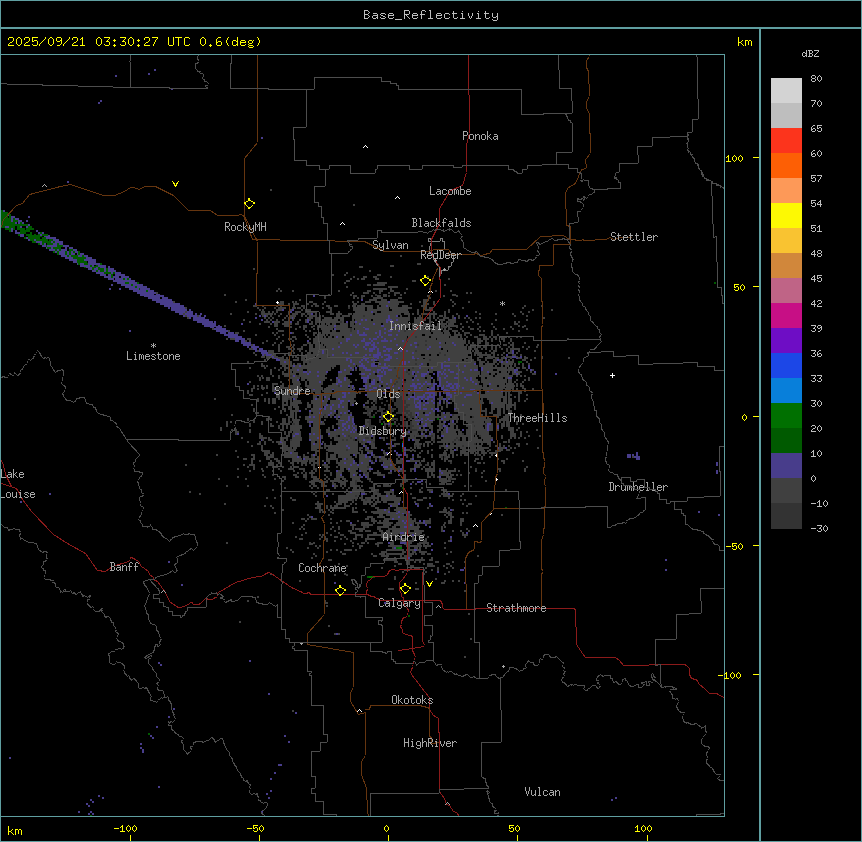Select the Ponoka label at the top
This screenshot has width=862, height=842.
click(x=480, y=136)
